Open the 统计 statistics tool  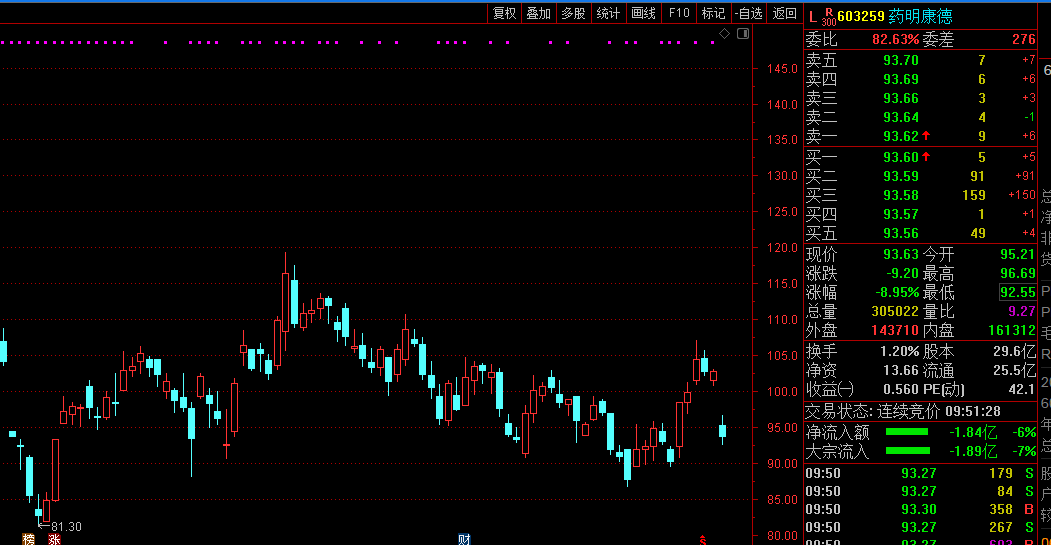point(609,13)
